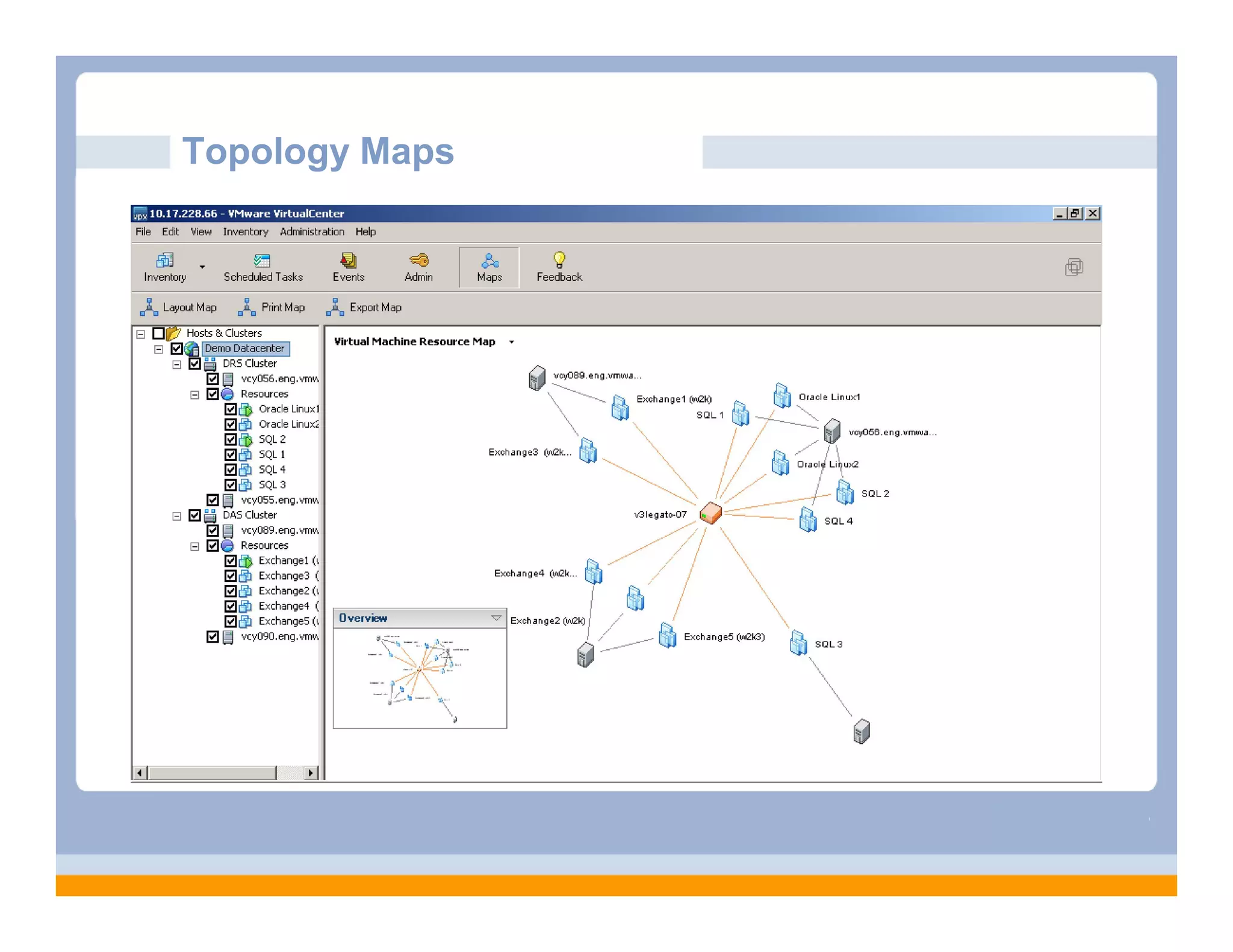The image size is (1233, 952).
Task: Collapse the DRS Cluster tree node
Action: point(176,365)
